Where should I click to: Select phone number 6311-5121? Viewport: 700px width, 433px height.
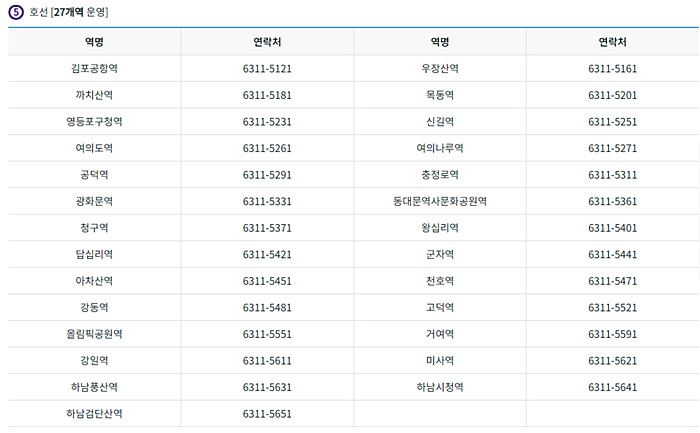pos(267,69)
